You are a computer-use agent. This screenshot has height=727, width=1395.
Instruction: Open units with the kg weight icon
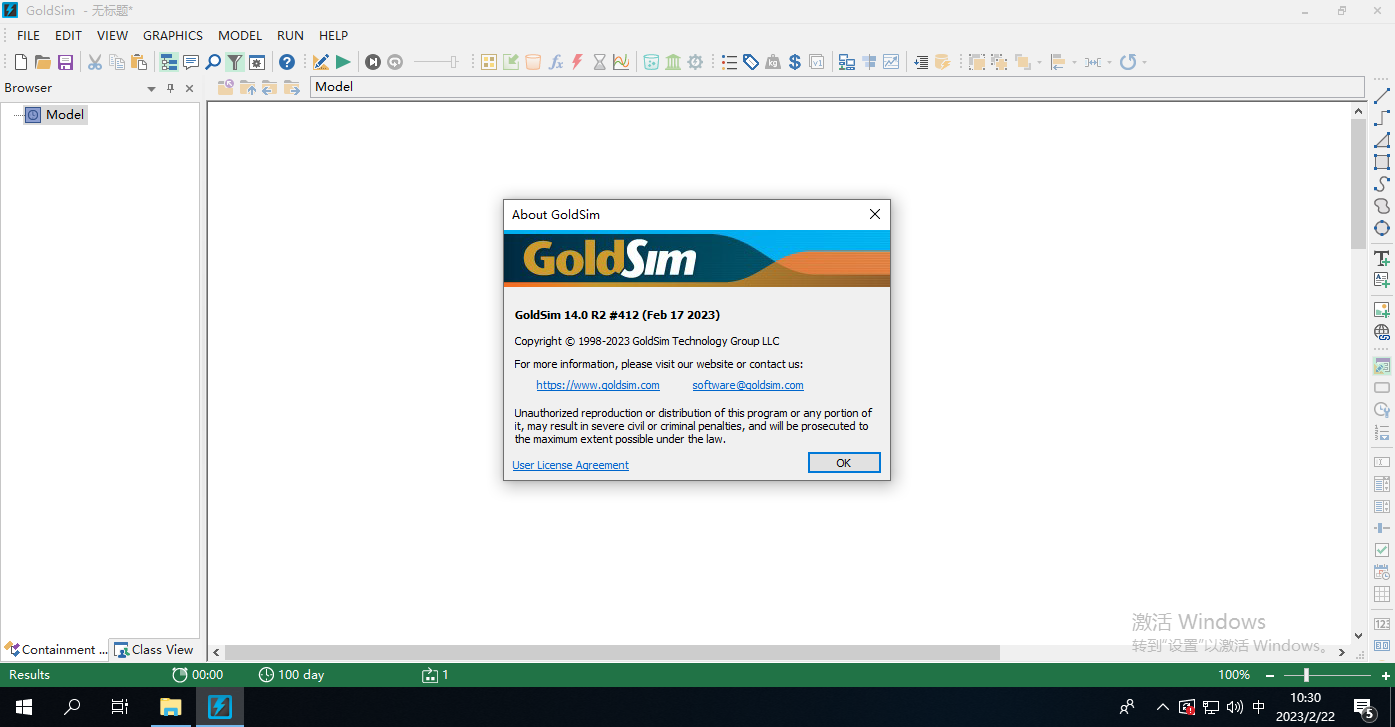pyautogui.click(x=773, y=62)
